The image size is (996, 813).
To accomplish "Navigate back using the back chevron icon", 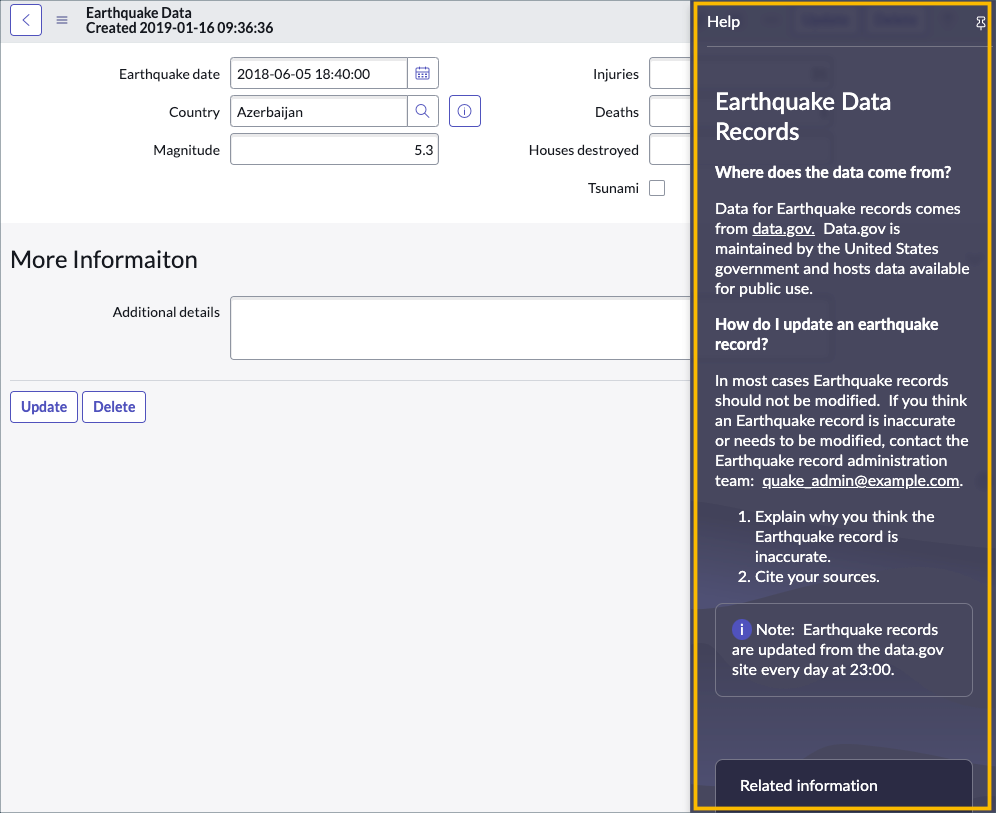I will (x=26, y=20).
